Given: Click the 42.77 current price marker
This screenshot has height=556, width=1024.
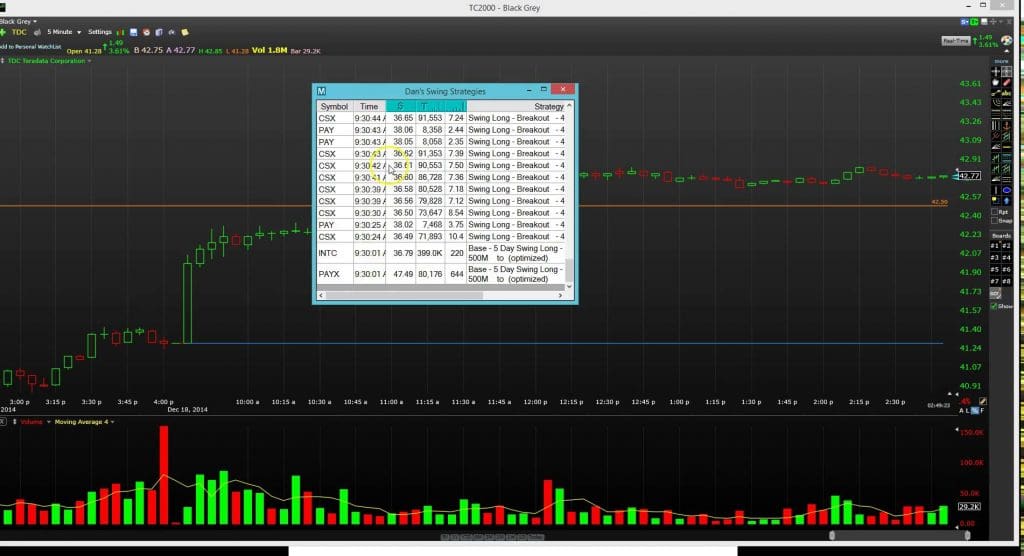Looking at the screenshot, I should pos(969,176).
